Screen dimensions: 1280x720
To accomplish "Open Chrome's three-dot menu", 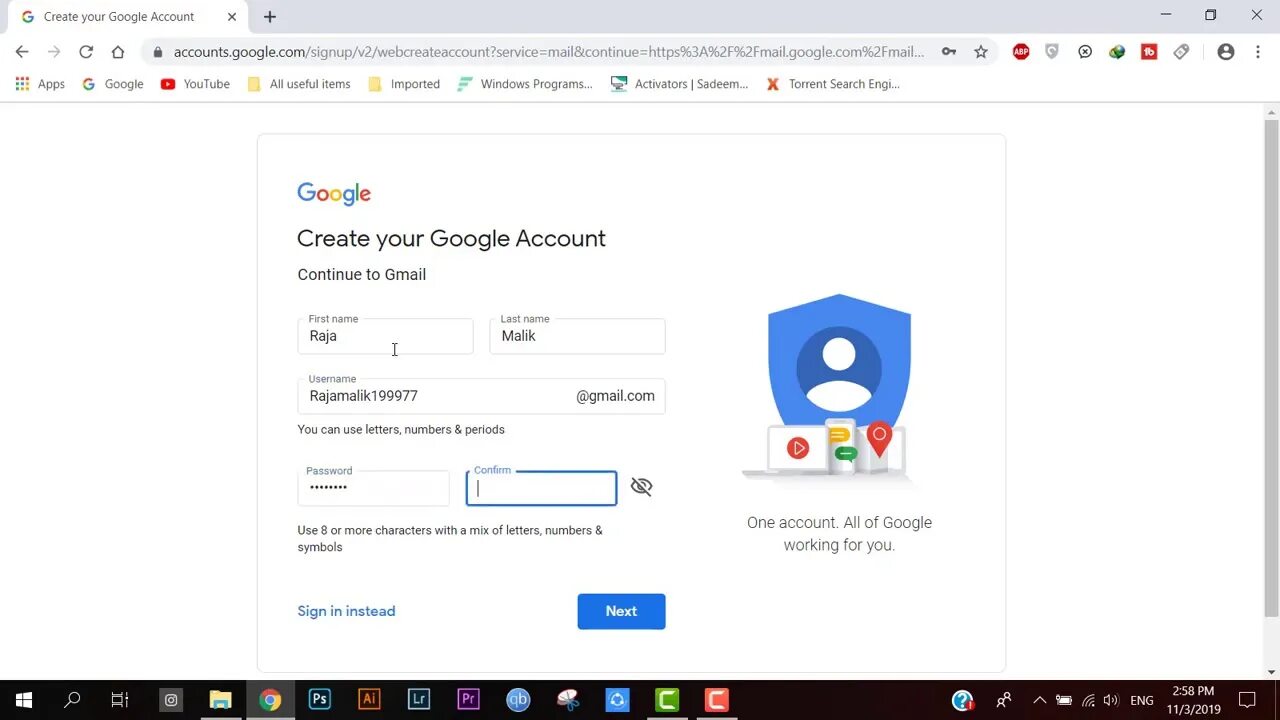I will tap(1258, 52).
